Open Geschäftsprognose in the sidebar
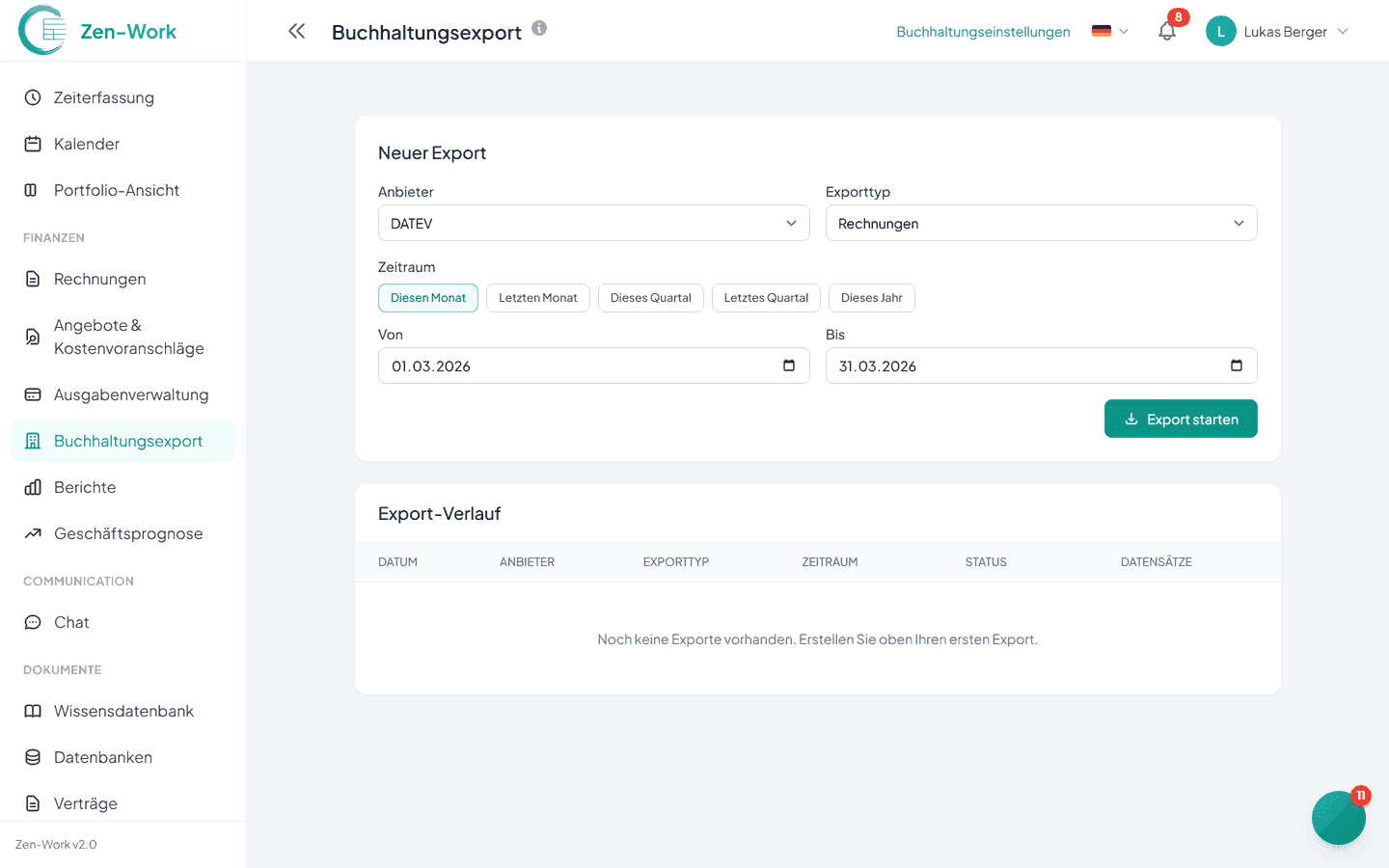1389x868 pixels. tap(123, 533)
